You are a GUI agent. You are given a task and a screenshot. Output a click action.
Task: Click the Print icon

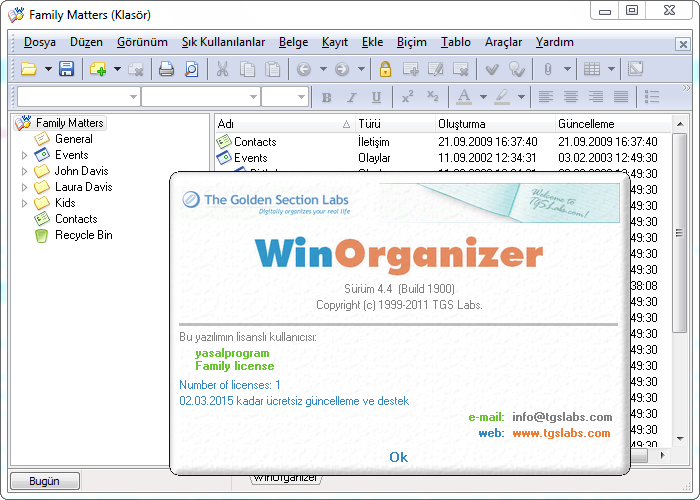166,69
